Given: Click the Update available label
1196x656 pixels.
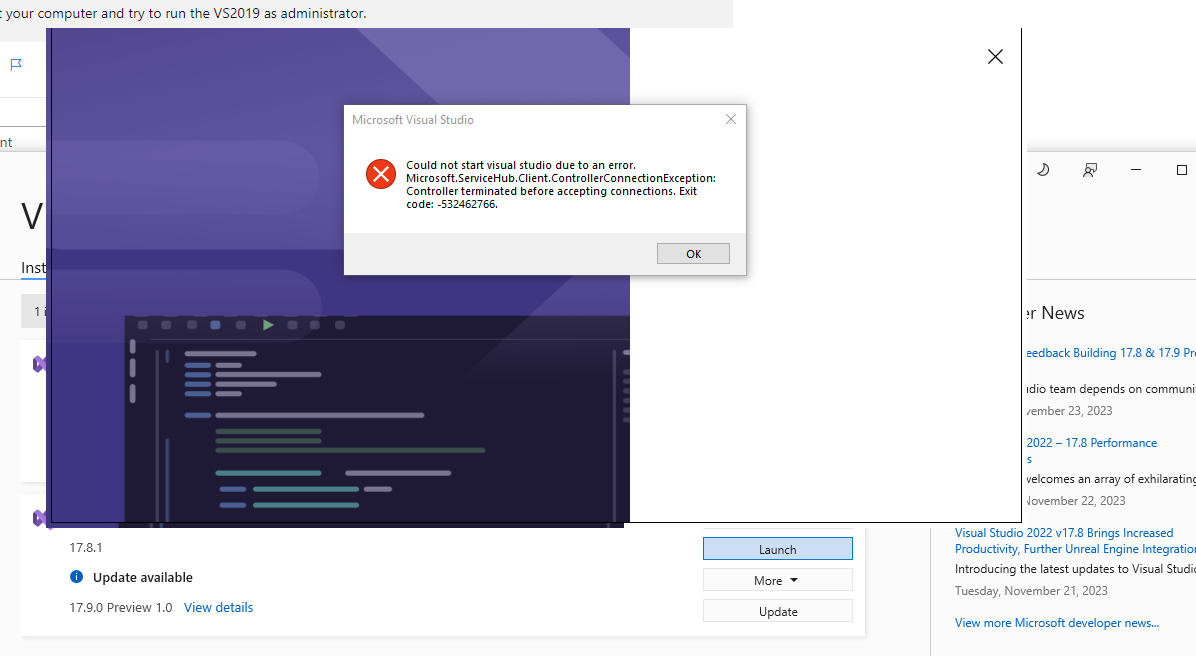Looking at the screenshot, I should point(143,577).
